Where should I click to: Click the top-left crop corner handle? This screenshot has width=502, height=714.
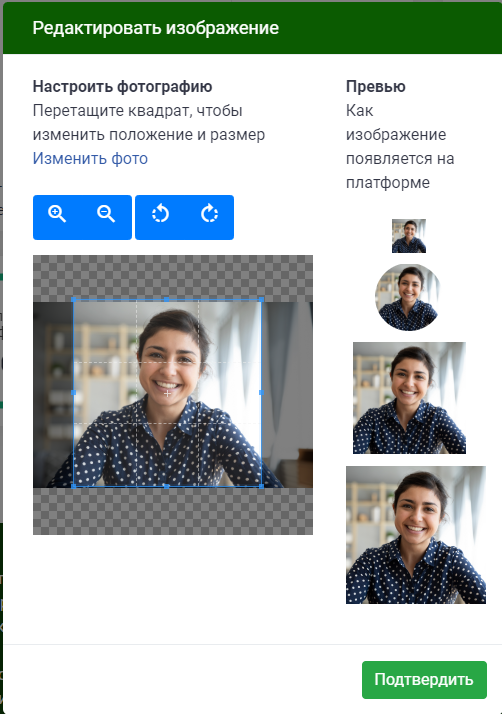pyautogui.click(x=74, y=300)
